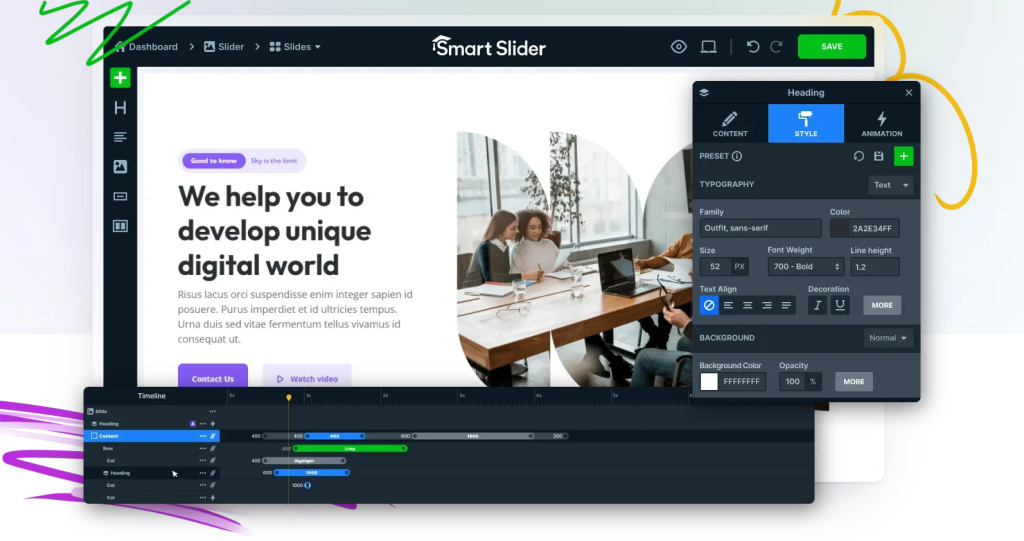Toggle underline text decoration

pos(840,305)
